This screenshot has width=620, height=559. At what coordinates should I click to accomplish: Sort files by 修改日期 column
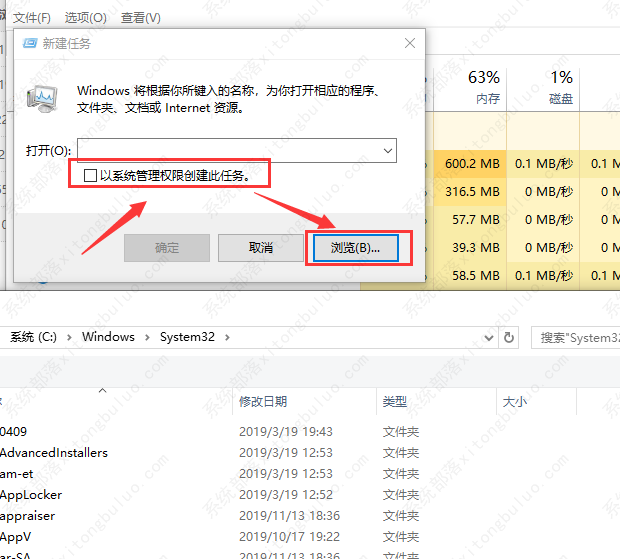(x=263, y=402)
